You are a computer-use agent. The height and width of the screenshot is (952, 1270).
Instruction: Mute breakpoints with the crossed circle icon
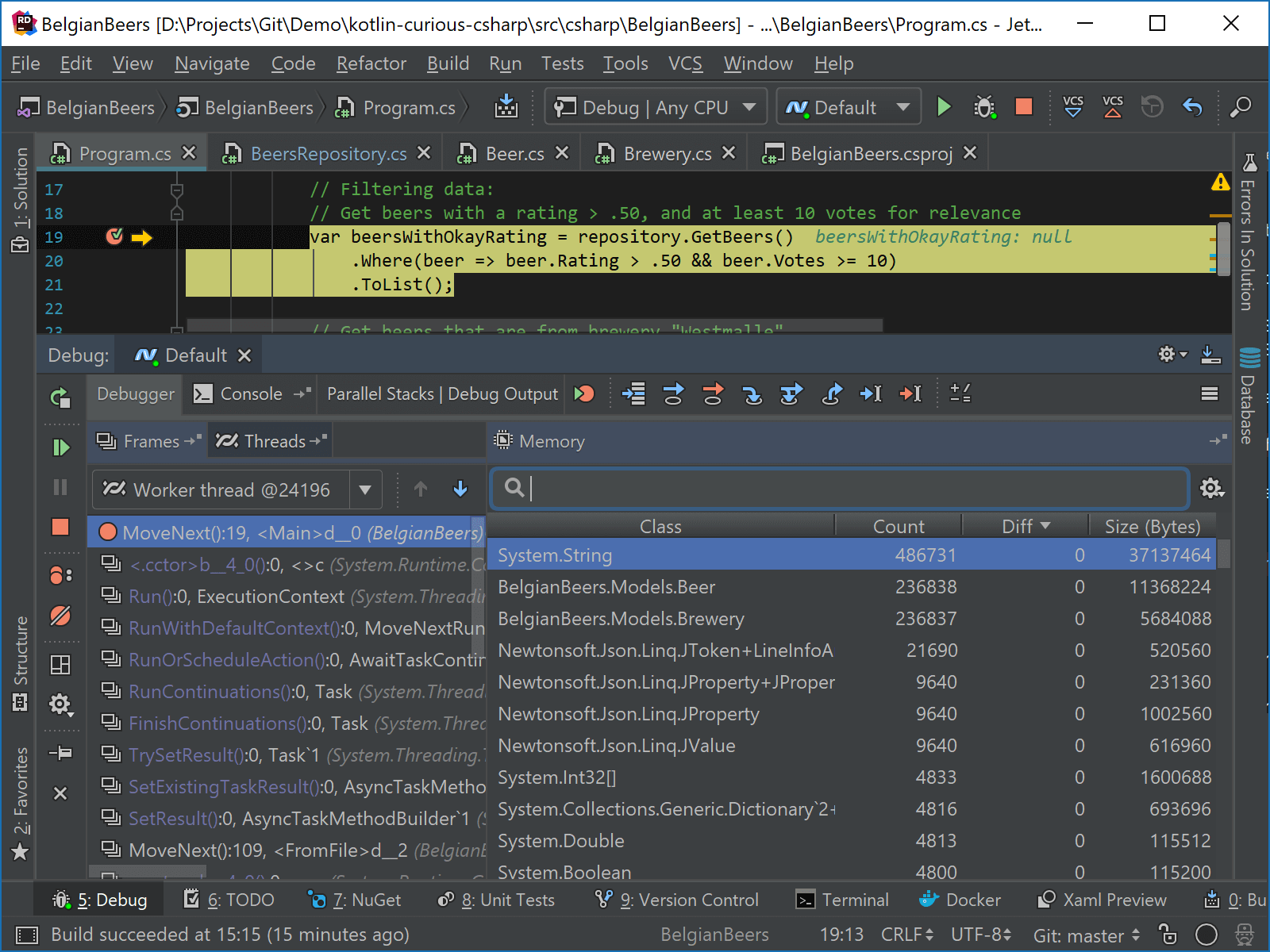point(62,614)
